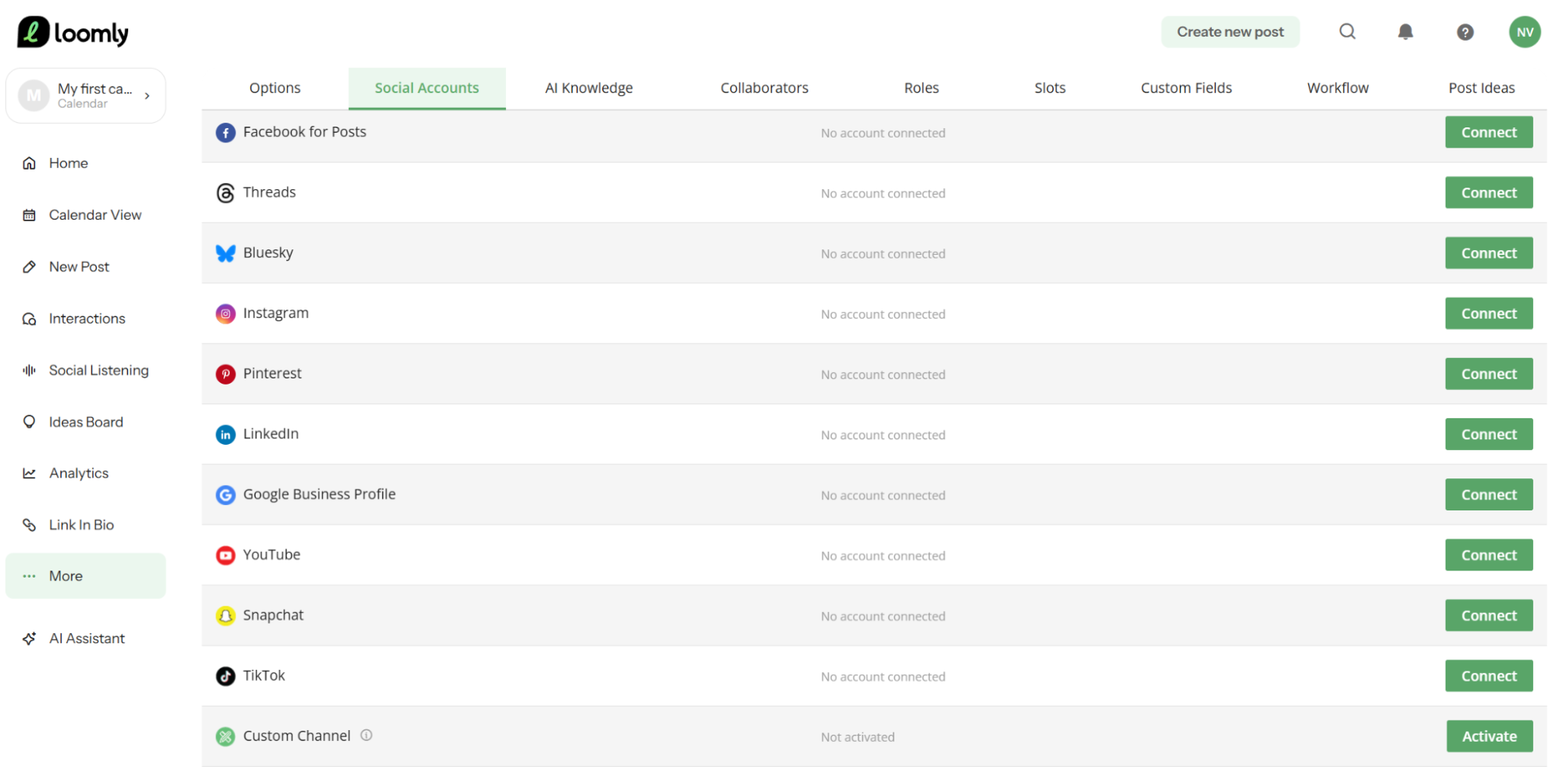
Task: Select the Social Accounts tab
Action: [x=427, y=88]
